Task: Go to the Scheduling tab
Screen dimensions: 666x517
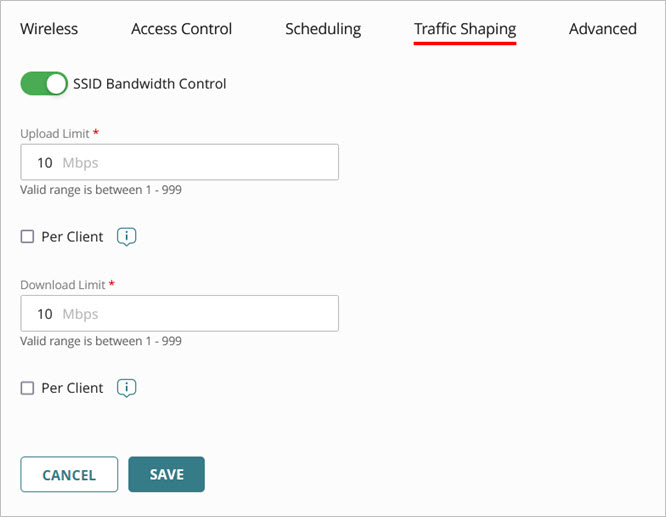Action: 323,29
